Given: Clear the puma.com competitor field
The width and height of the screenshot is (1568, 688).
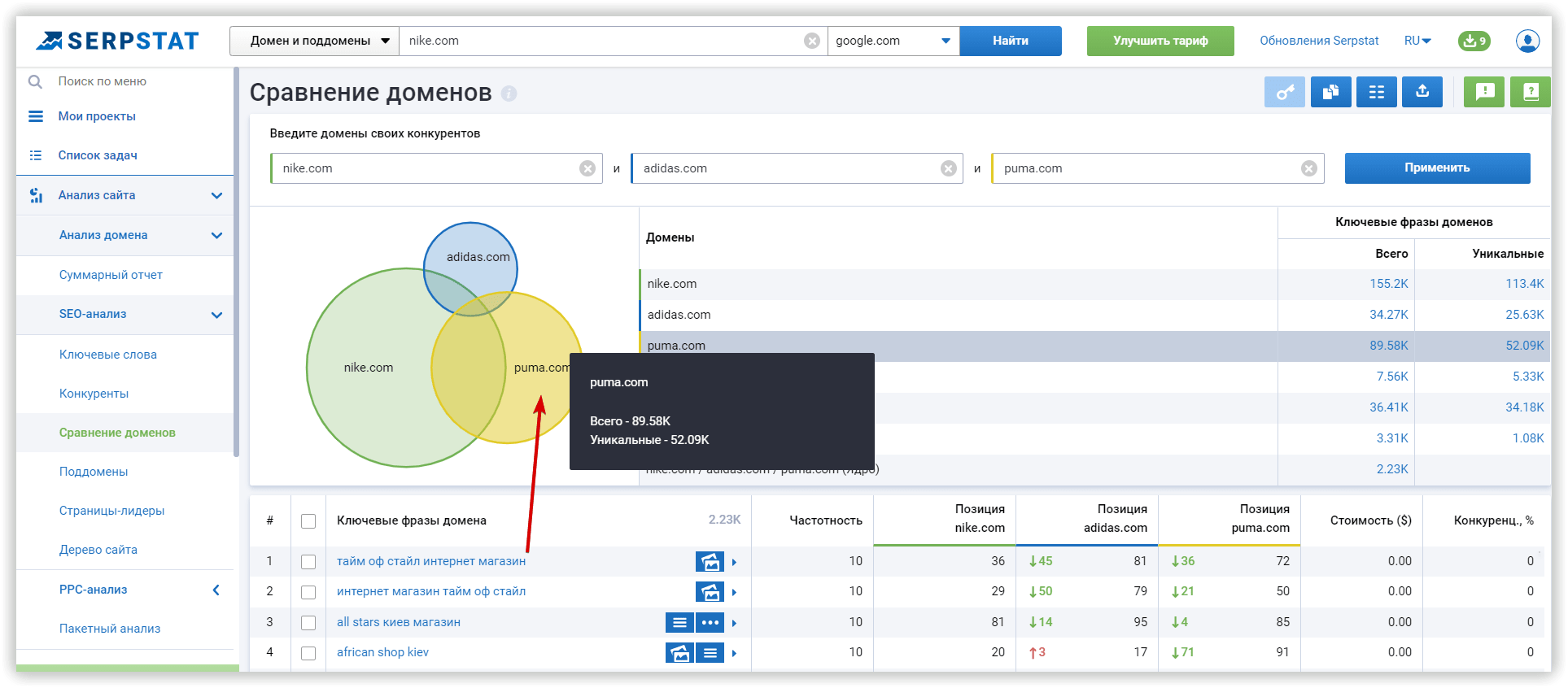Looking at the screenshot, I should [1309, 168].
